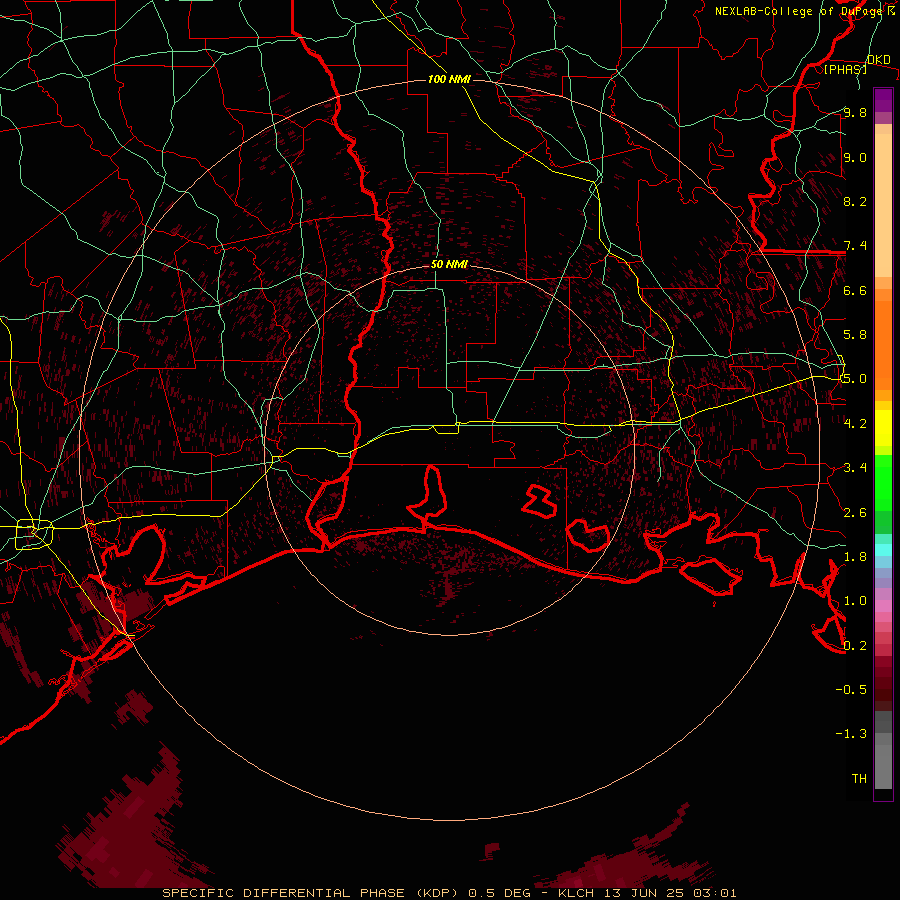Click the -0.5 value on the color scale
900x900 pixels.
pyautogui.click(x=851, y=689)
